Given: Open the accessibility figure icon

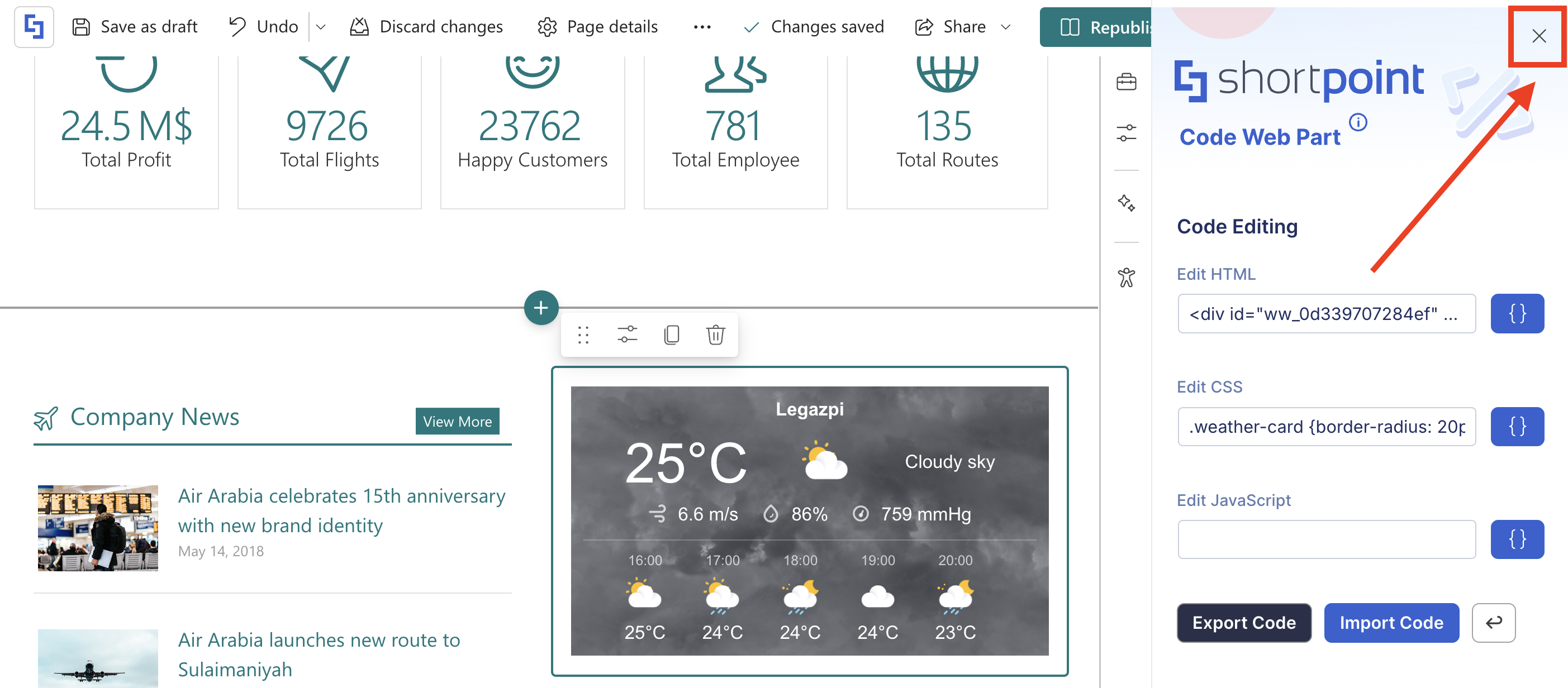Looking at the screenshot, I should point(1125,278).
